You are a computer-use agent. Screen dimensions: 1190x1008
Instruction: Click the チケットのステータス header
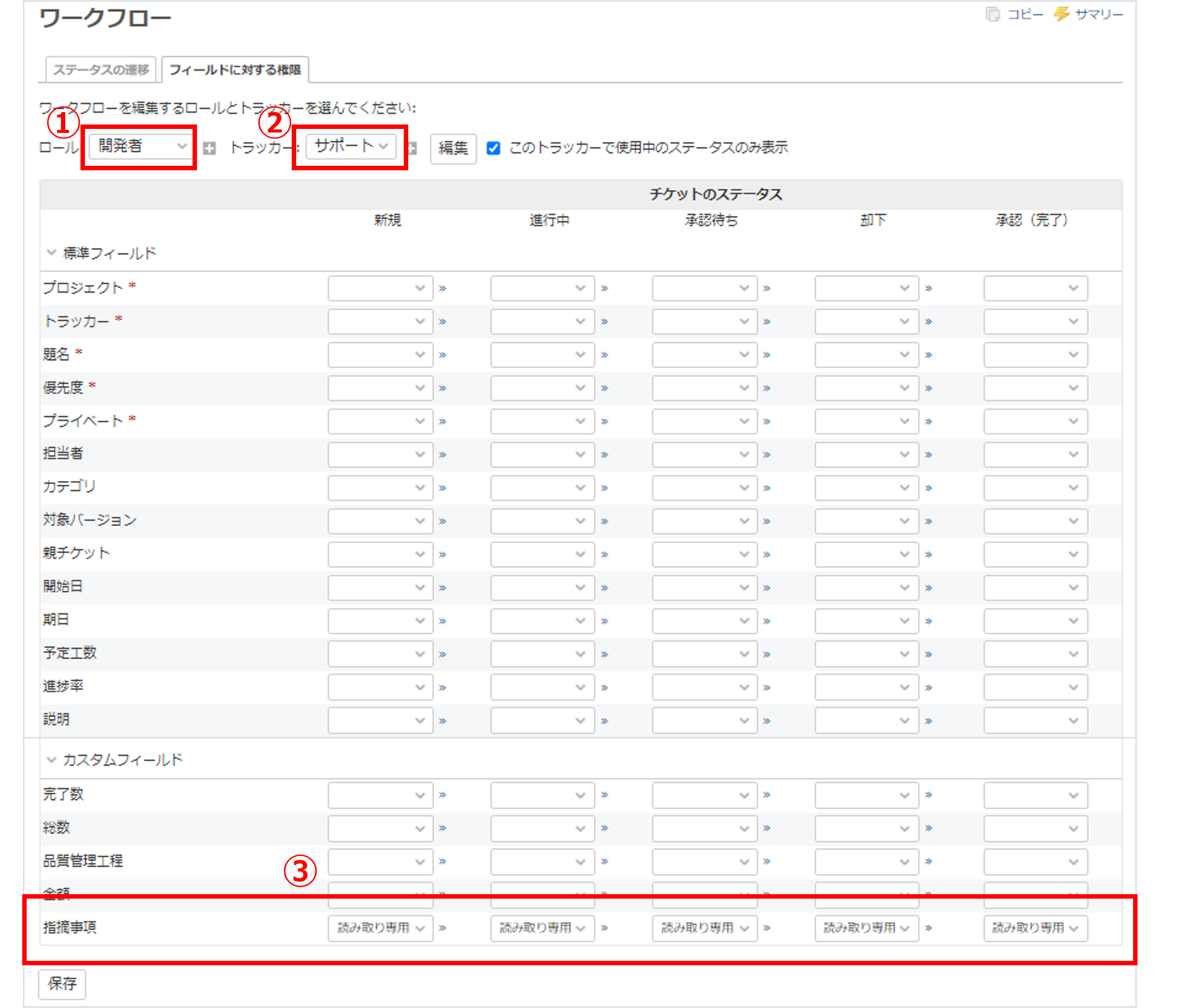pos(716,195)
